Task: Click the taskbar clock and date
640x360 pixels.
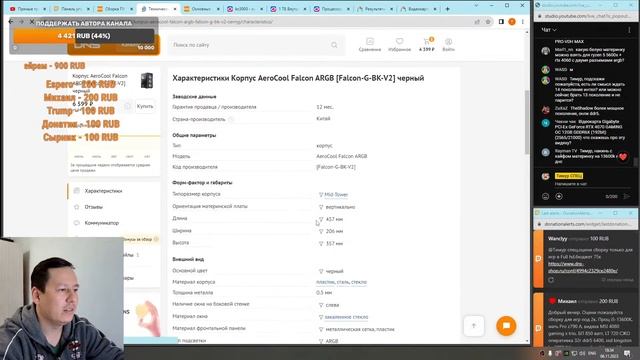Action: 609,353
